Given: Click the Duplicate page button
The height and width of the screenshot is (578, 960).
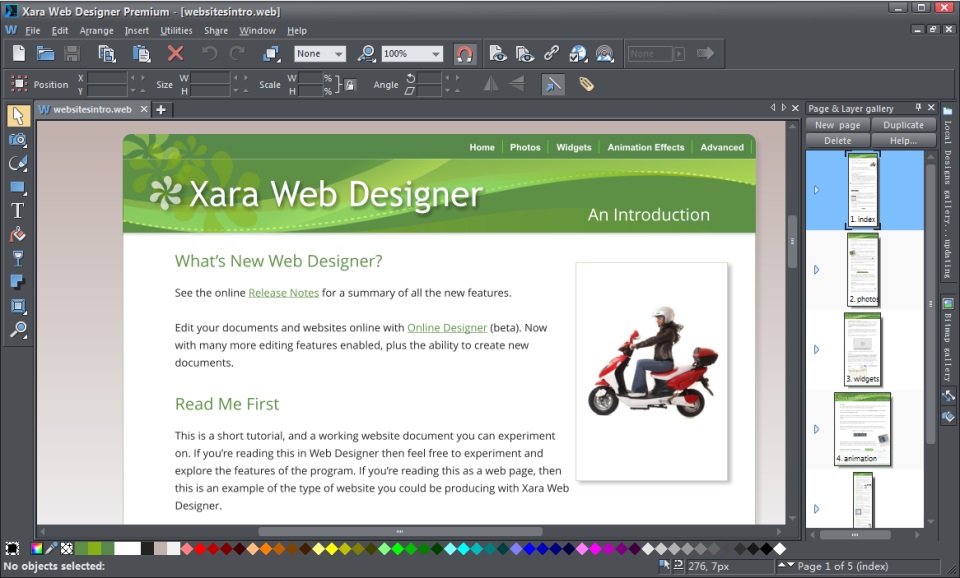Looking at the screenshot, I should pyautogui.click(x=903, y=124).
